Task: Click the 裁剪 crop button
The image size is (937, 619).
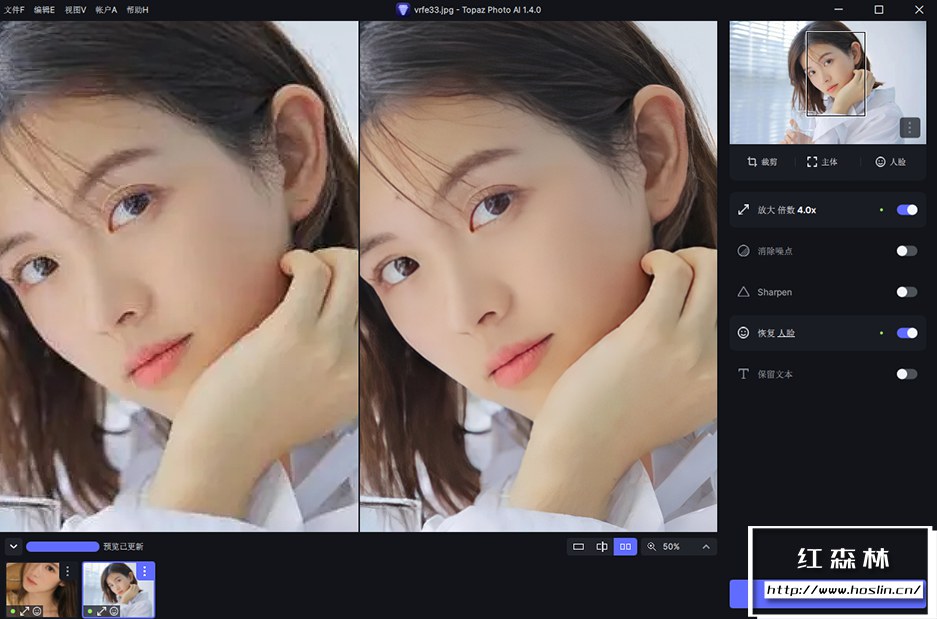Action: 762,161
